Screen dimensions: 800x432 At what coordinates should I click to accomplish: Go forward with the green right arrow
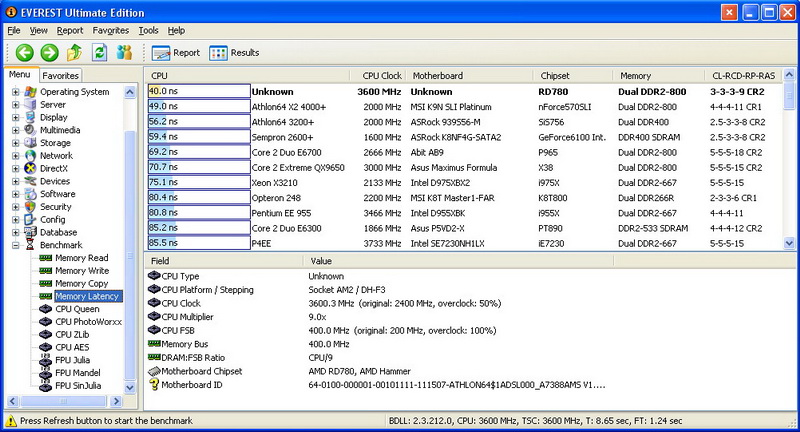click(49, 53)
